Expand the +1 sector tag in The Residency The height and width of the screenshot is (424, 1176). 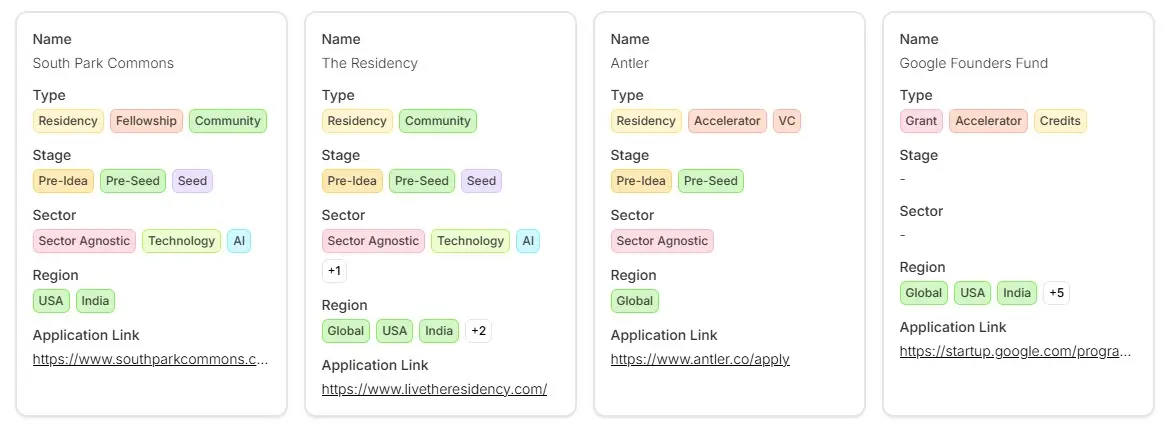pos(334,271)
